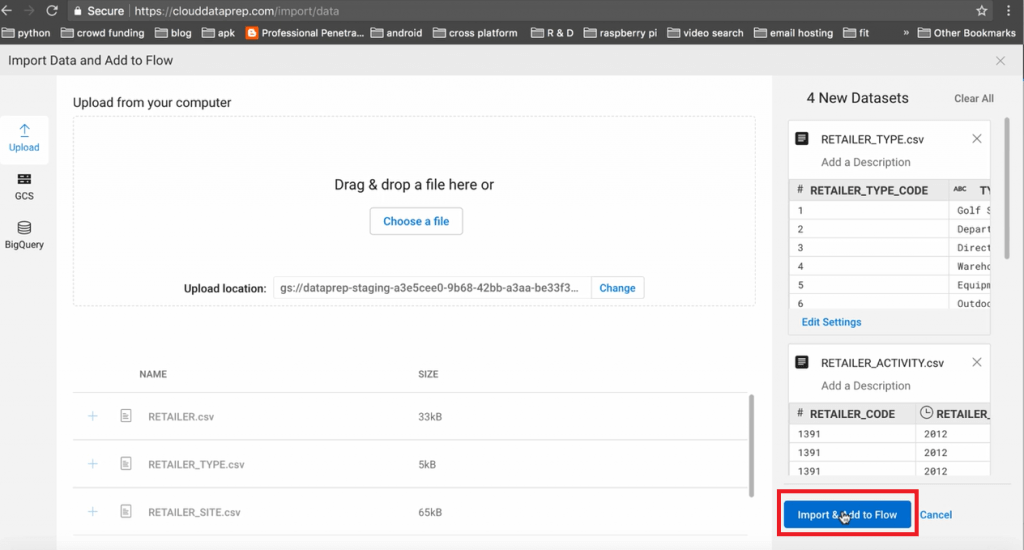
Task: Bookmark this page with star icon
Action: 981,11
